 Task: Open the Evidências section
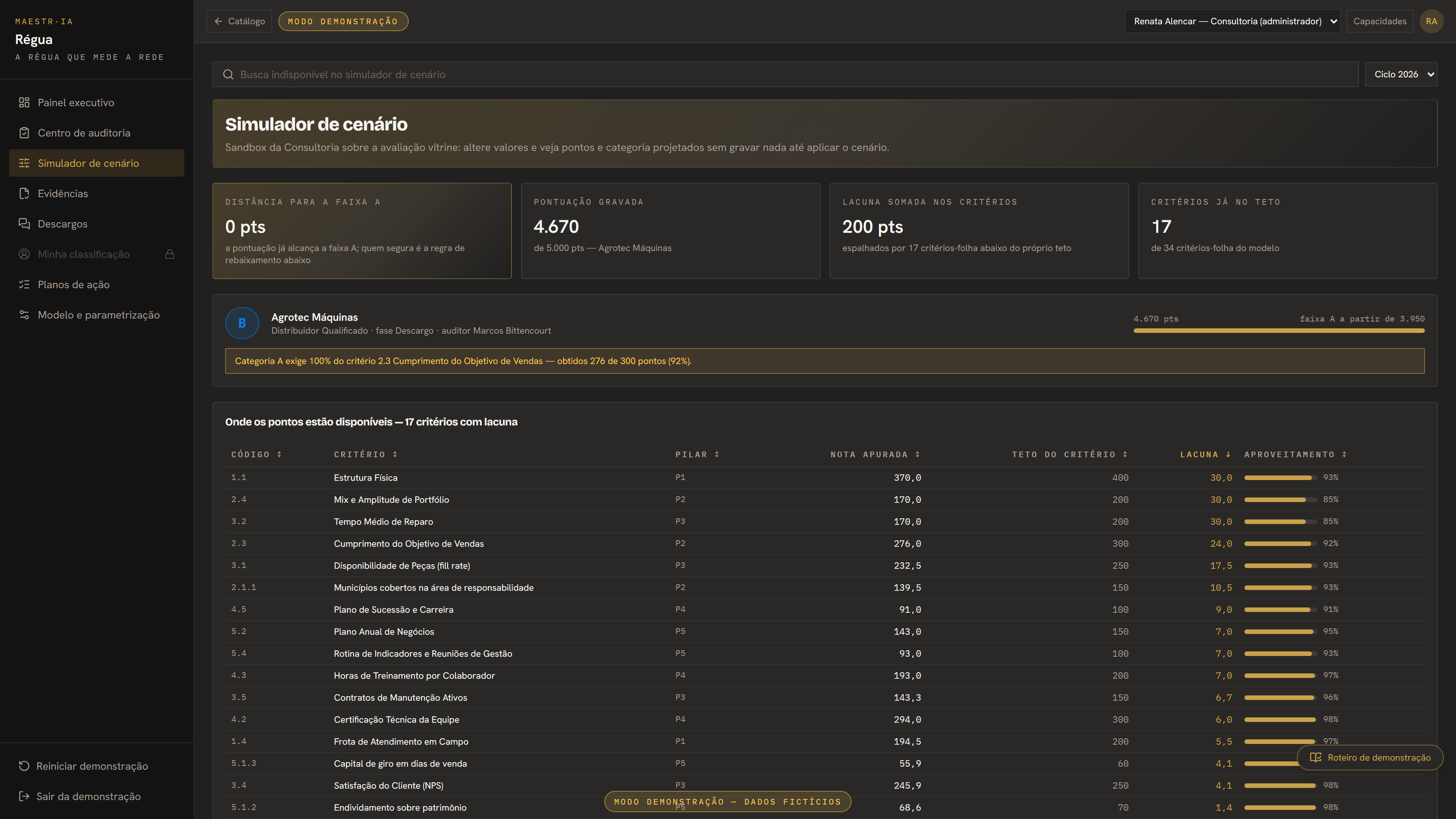[x=97, y=193]
